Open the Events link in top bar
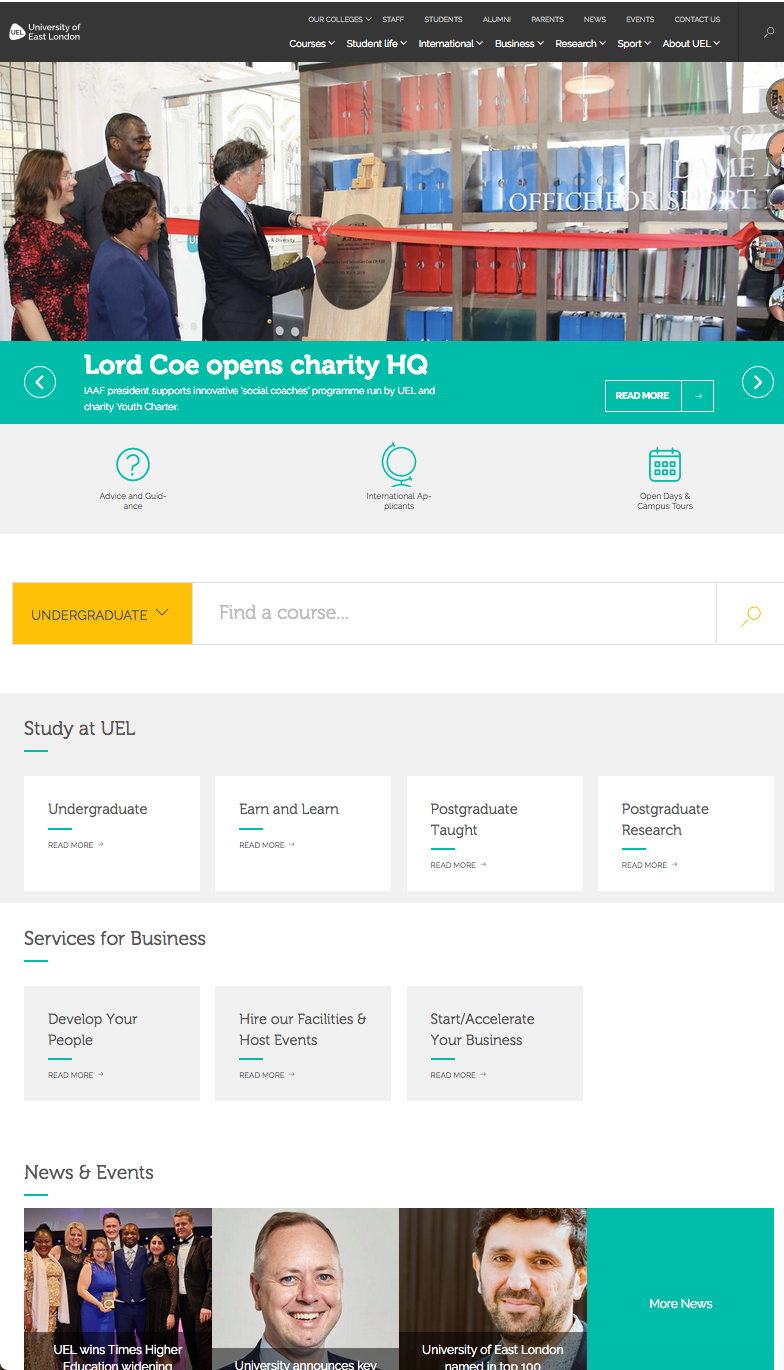Viewport: 784px width, 1370px height. [640, 19]
